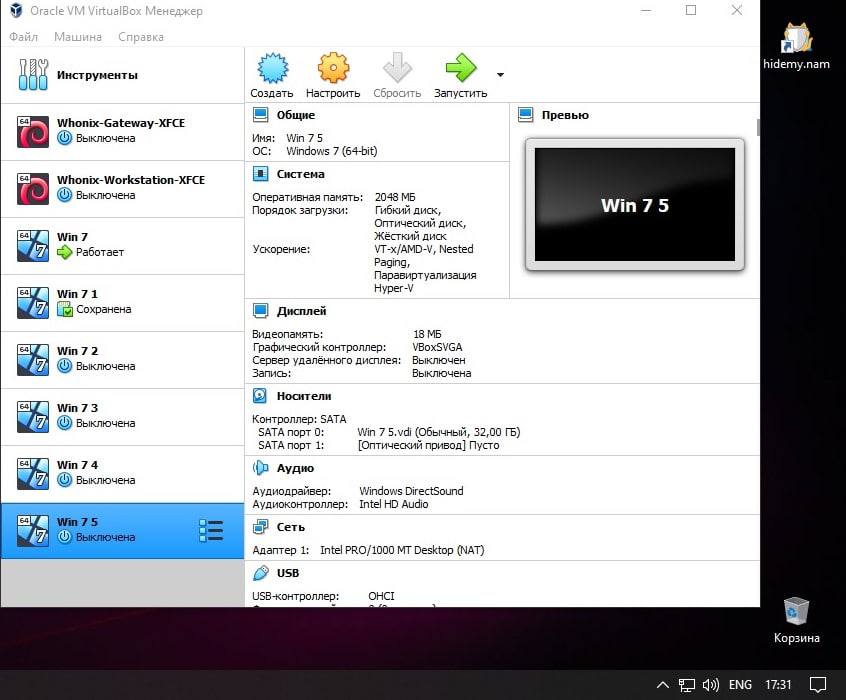Click the Сеть section header
This screenshot has width=846, height=700.
(x=290, y=527)
